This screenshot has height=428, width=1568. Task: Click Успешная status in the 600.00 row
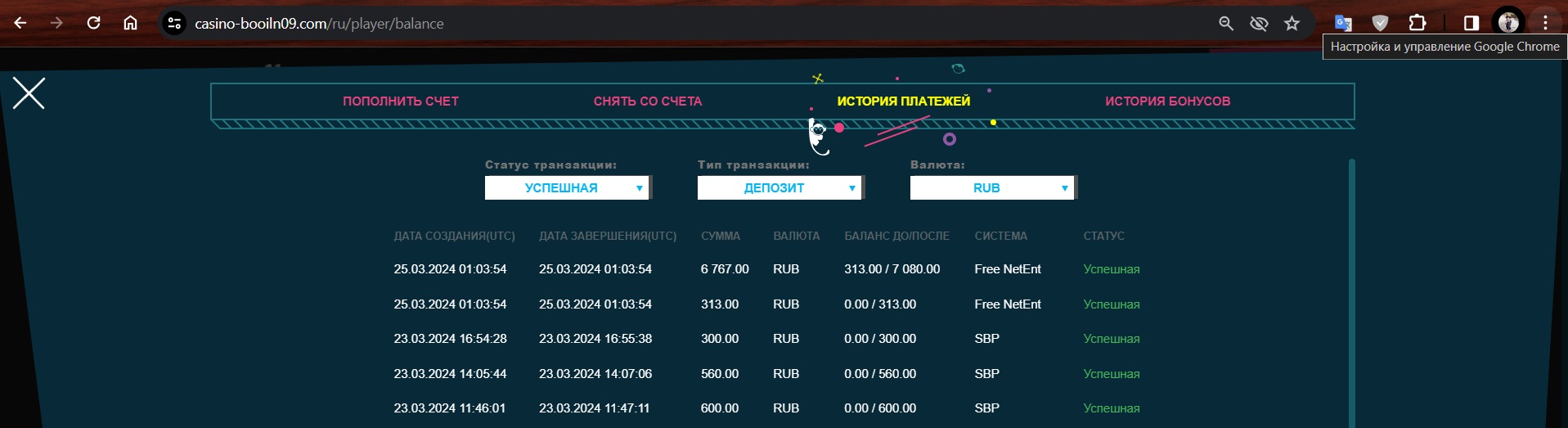[x=1112, y=408]
